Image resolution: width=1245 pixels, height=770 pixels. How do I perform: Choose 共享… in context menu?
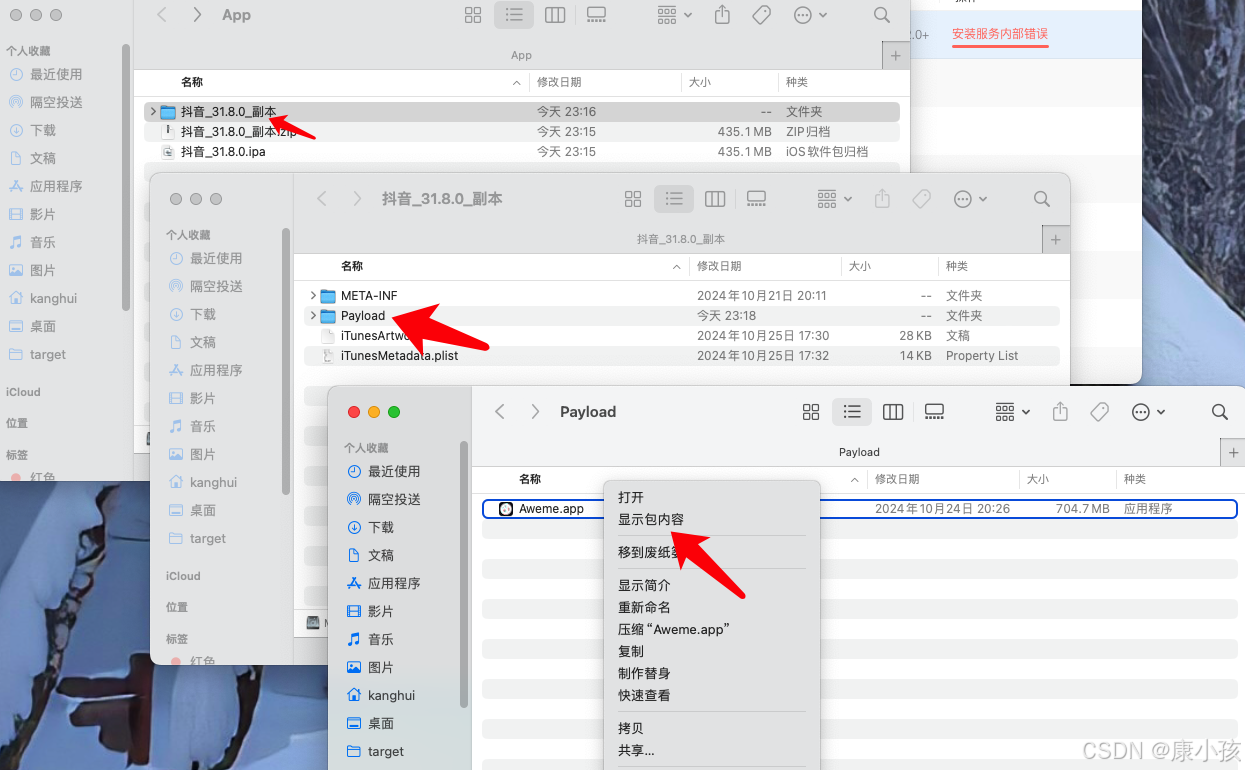pyautogui.click(x=636, y=750)
